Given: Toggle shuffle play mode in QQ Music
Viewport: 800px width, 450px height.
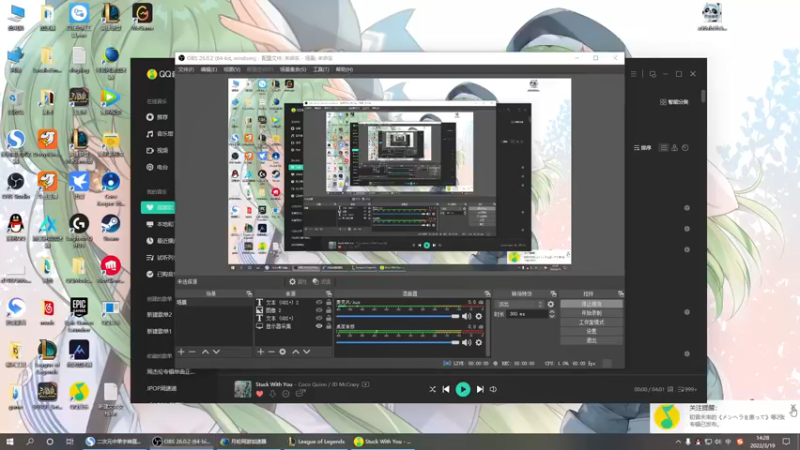Looking at the screenshot, I should pyautogui.click(x=432, y=389).
